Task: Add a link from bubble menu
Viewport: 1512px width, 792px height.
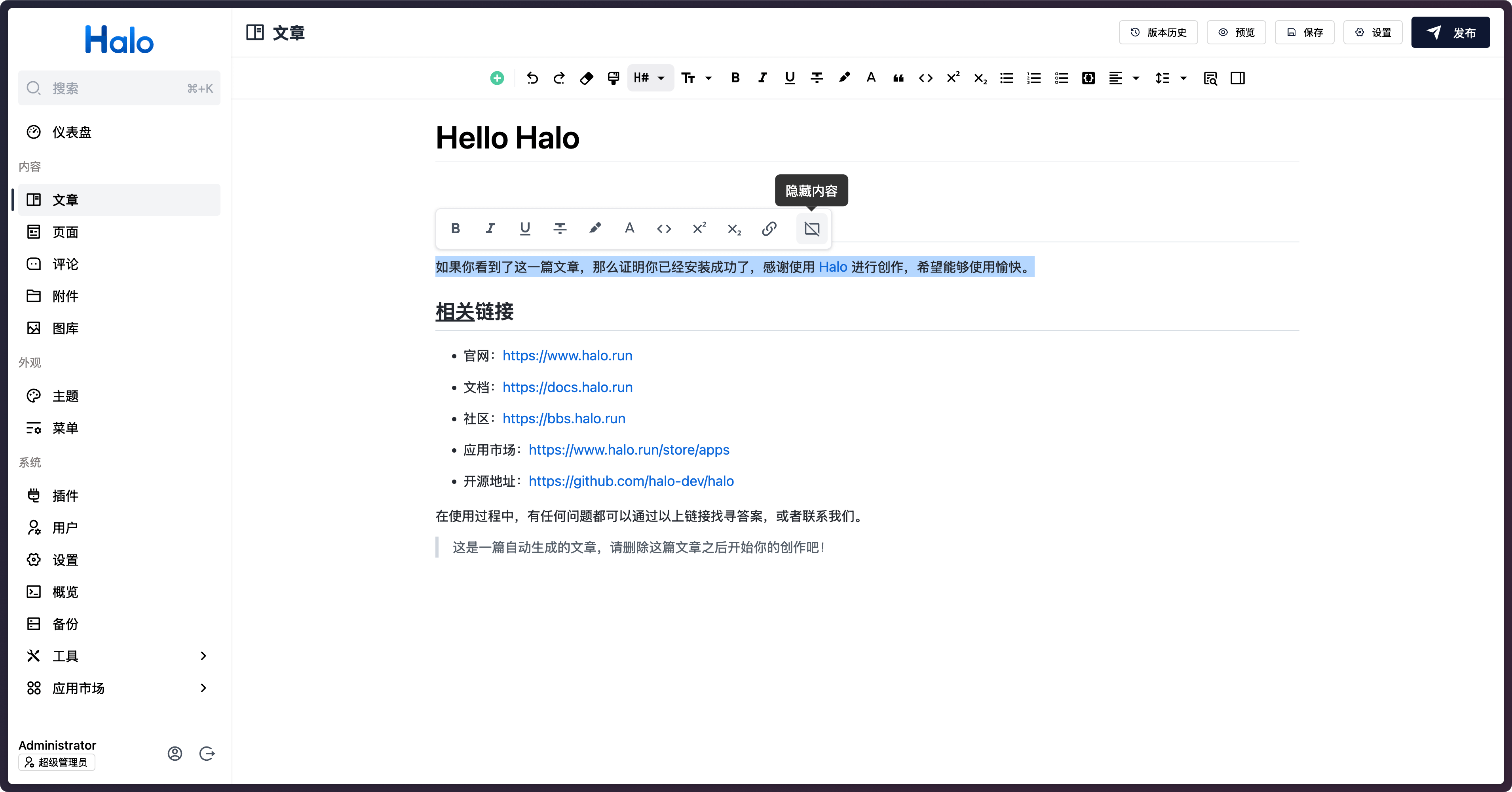Action: [x=769, y=228]
